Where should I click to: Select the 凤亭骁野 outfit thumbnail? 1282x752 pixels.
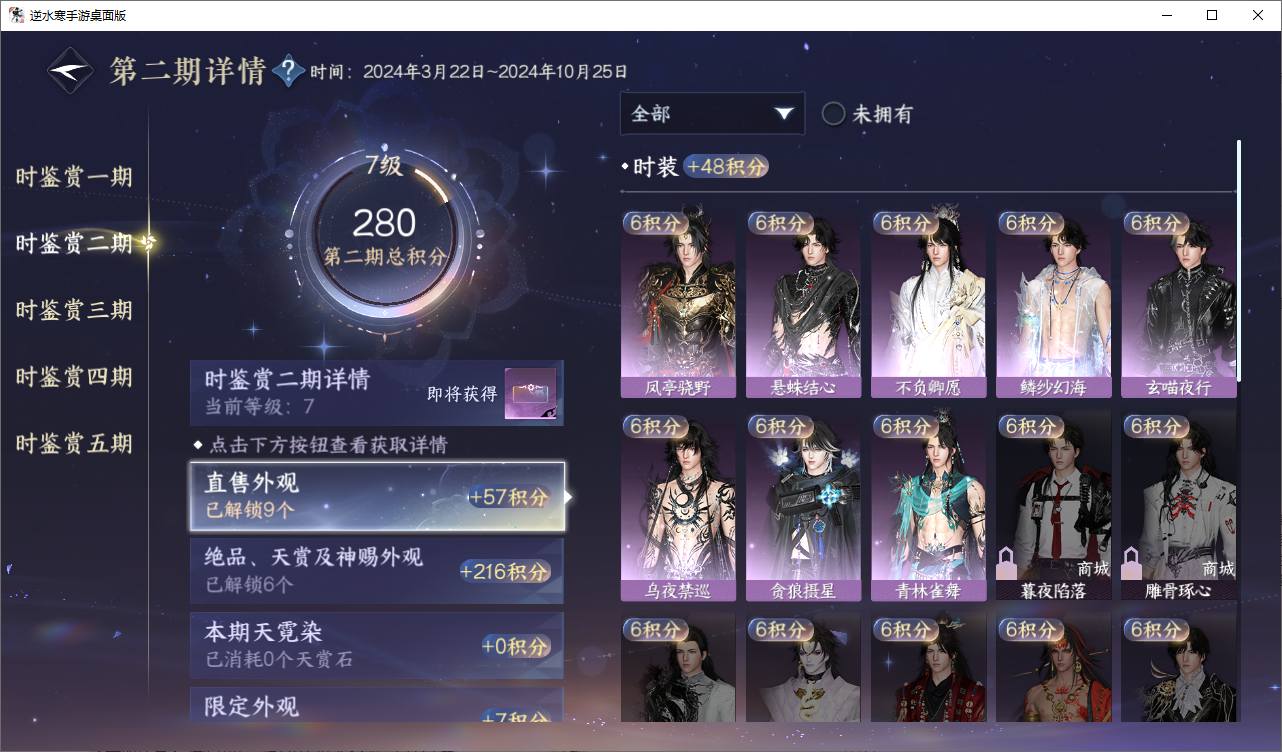click(678, 304)
